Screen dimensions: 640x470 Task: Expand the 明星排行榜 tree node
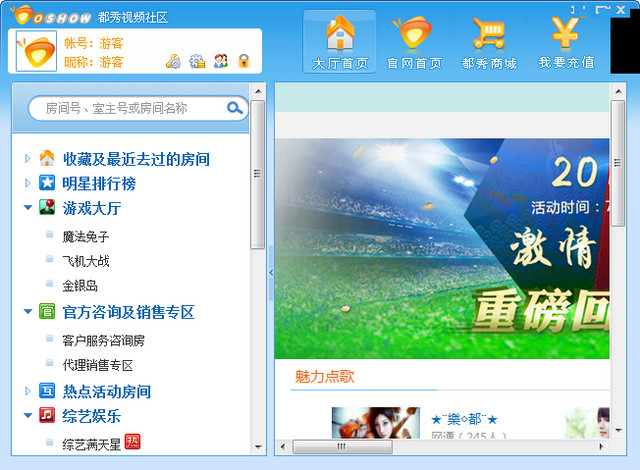(x=27, y=183)
